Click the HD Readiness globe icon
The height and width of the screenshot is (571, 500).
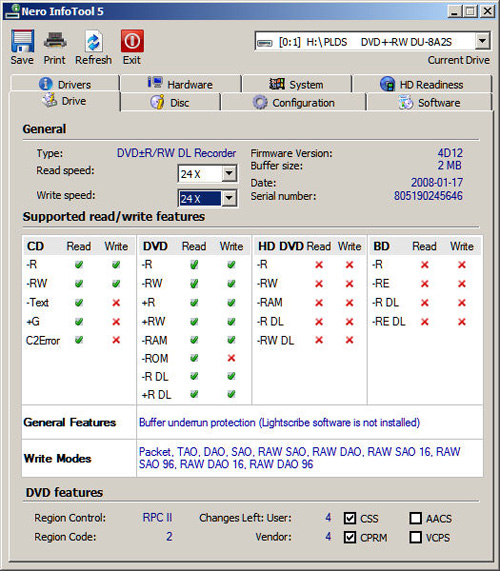(387, 84)
